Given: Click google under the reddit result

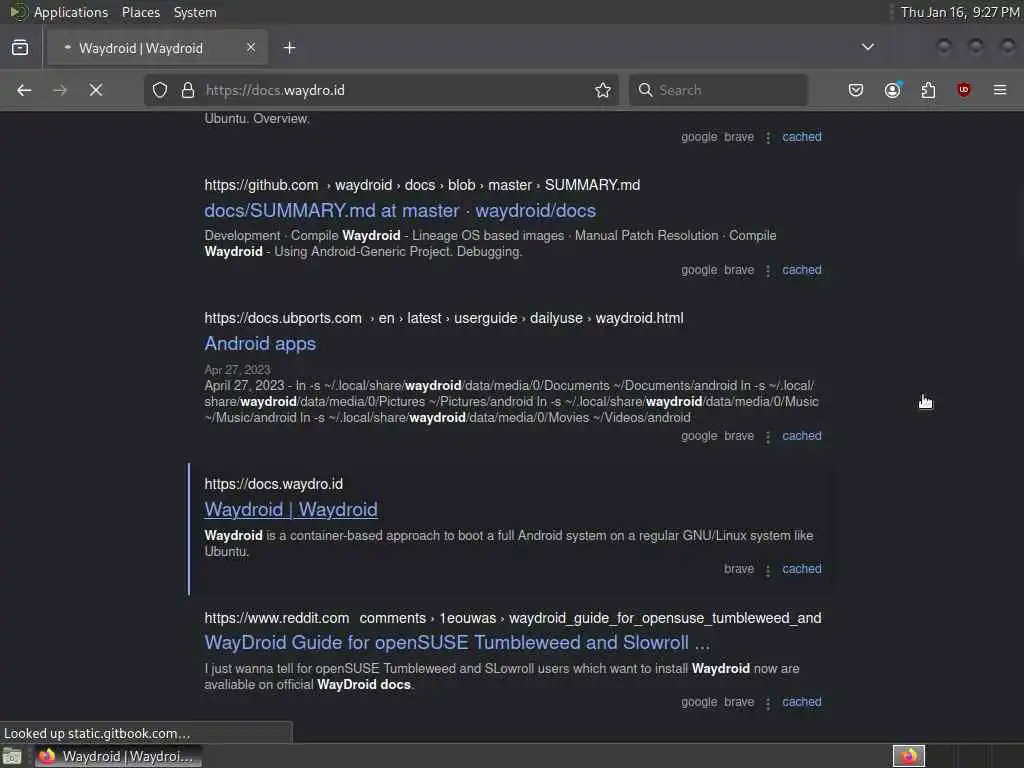Looking at the screenshot, I should (x=699, y=702).
